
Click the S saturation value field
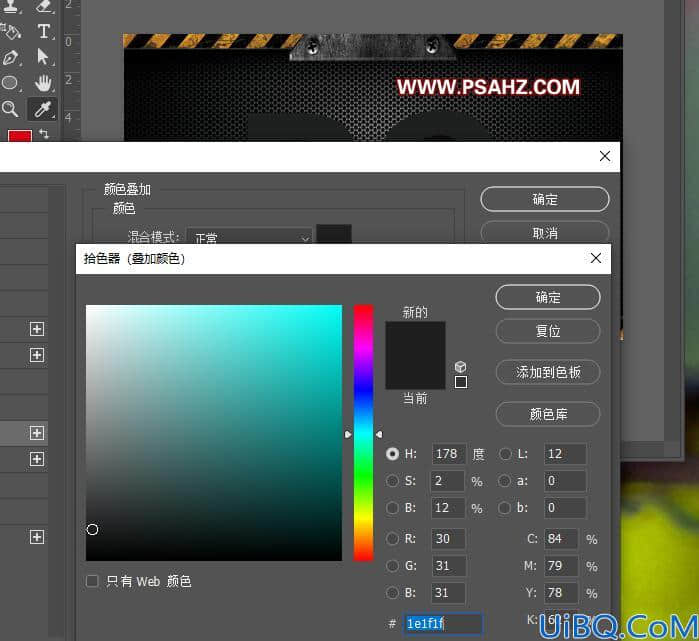(x=448, y=481)
